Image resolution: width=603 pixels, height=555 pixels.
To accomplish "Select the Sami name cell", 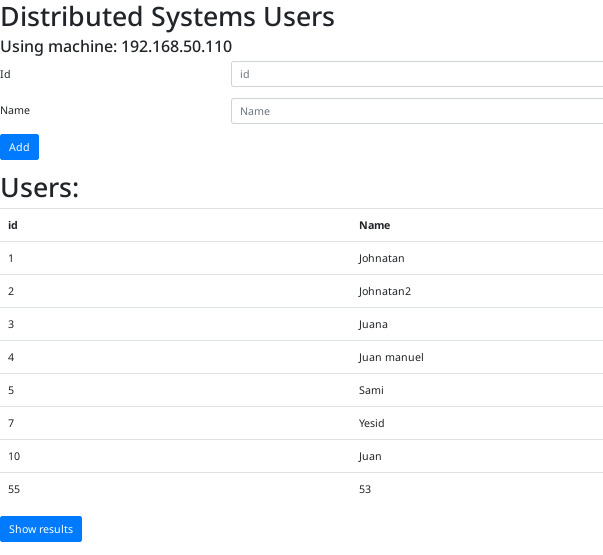I will pos(371,390).
